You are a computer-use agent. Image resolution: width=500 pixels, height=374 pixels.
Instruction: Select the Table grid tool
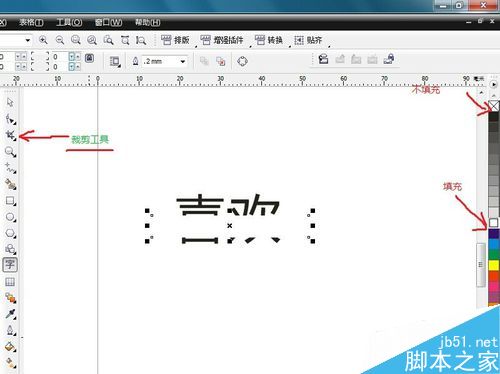(10, 282)
